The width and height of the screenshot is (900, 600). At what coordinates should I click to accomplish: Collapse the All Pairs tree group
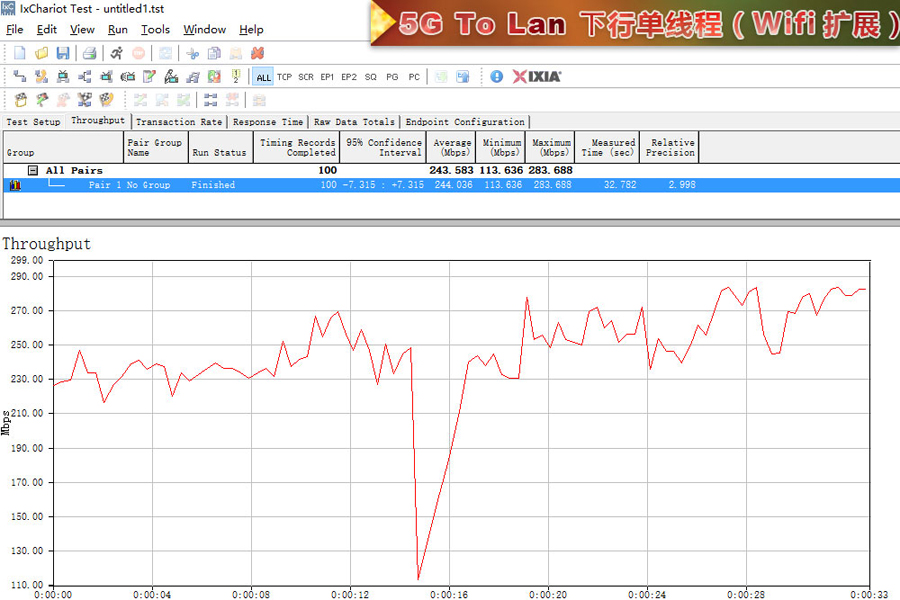pos(33,171)
